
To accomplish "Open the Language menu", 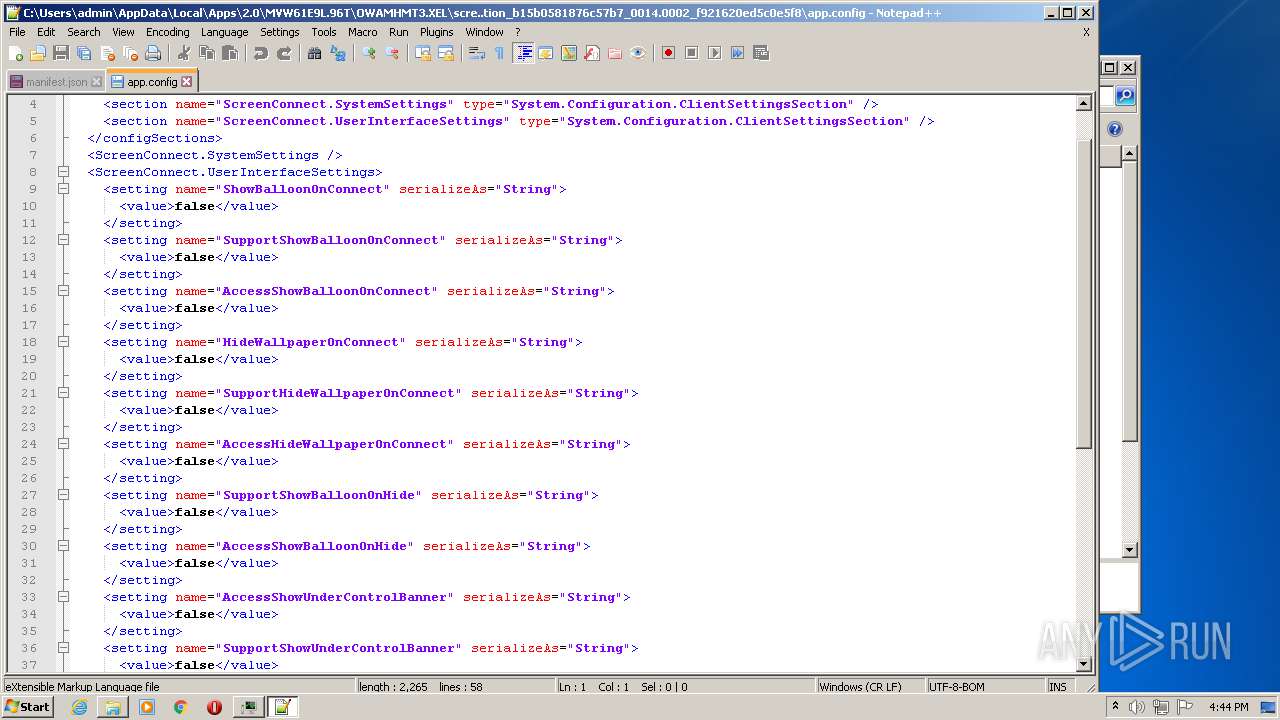I will pyautogui.click(x=224, y=32).
